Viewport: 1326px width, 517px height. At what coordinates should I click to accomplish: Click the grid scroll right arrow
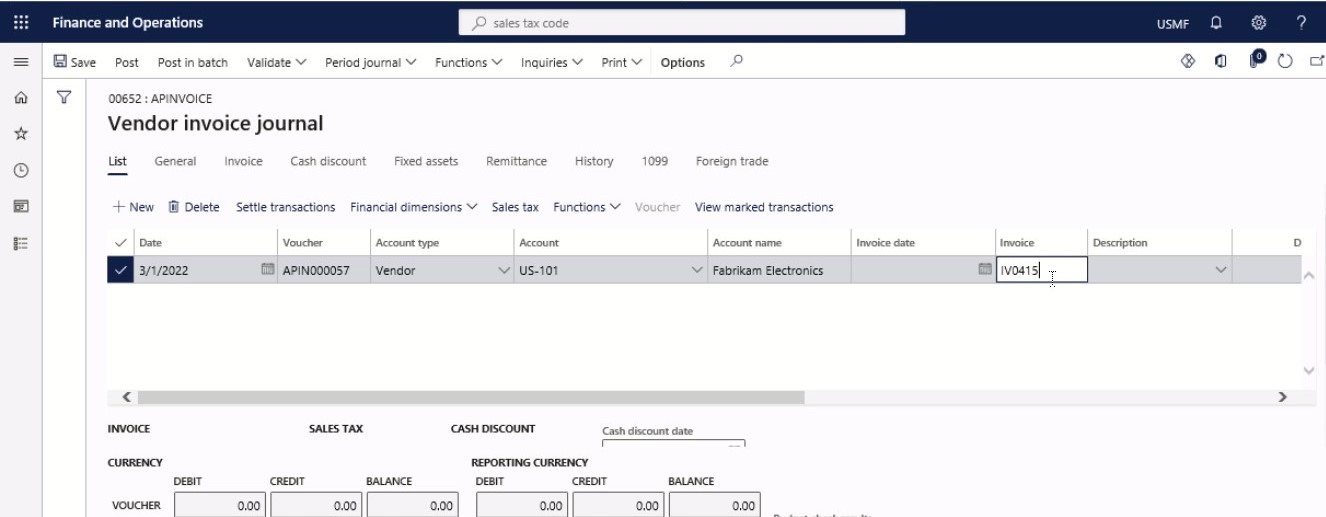tap(1282, 397)
